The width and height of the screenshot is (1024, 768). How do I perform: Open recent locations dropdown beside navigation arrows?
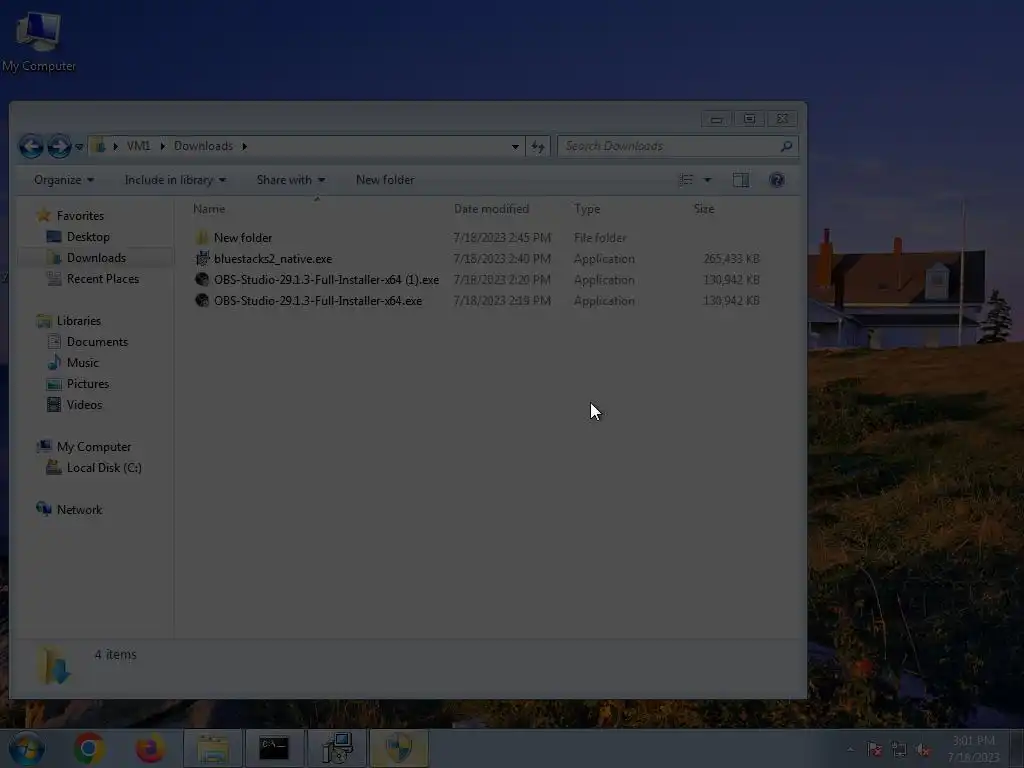pyautogui.click(x=79, y=147)
